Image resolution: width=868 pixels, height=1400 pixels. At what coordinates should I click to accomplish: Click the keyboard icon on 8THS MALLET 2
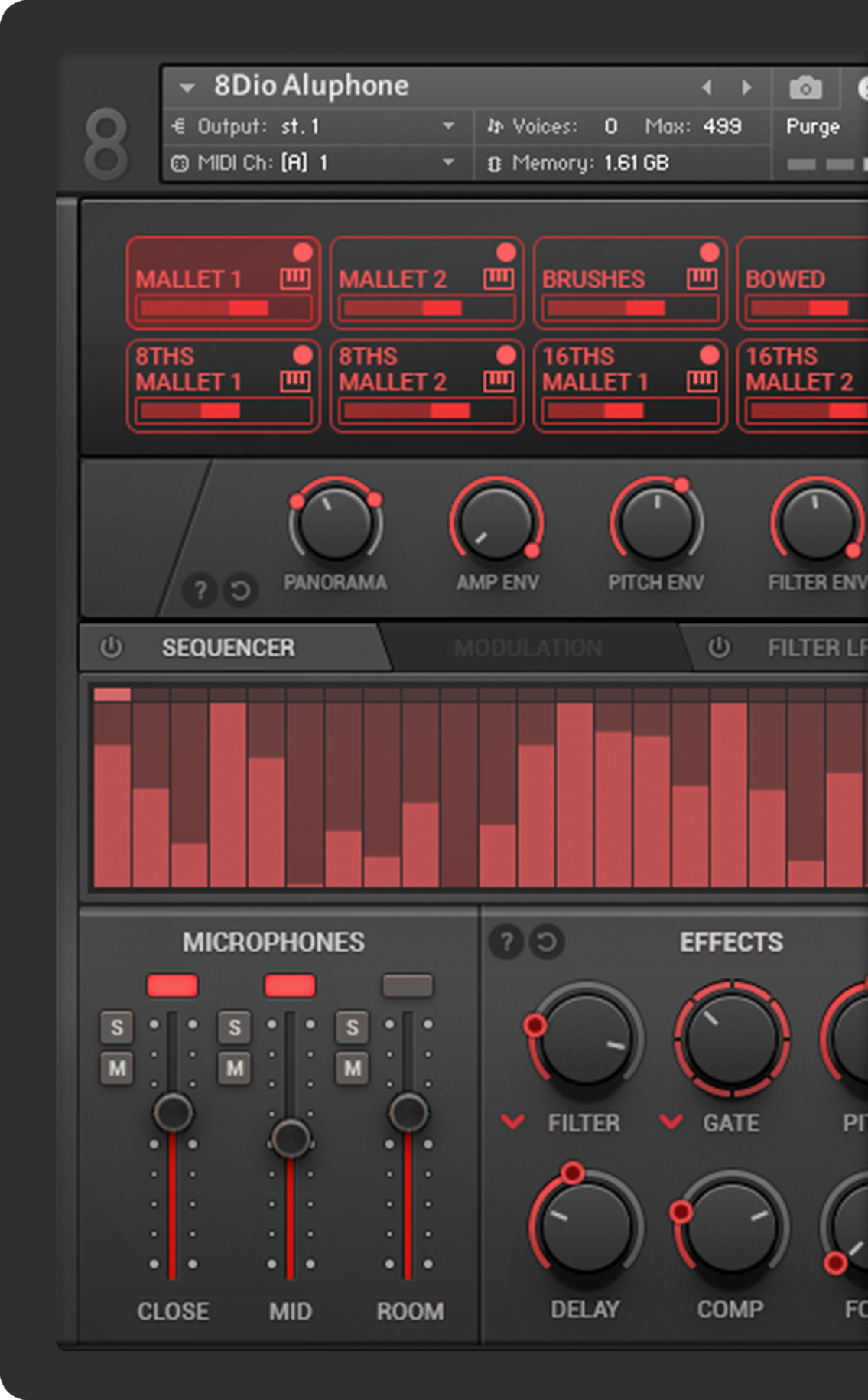pyautogui.click(x=499, y=381)
